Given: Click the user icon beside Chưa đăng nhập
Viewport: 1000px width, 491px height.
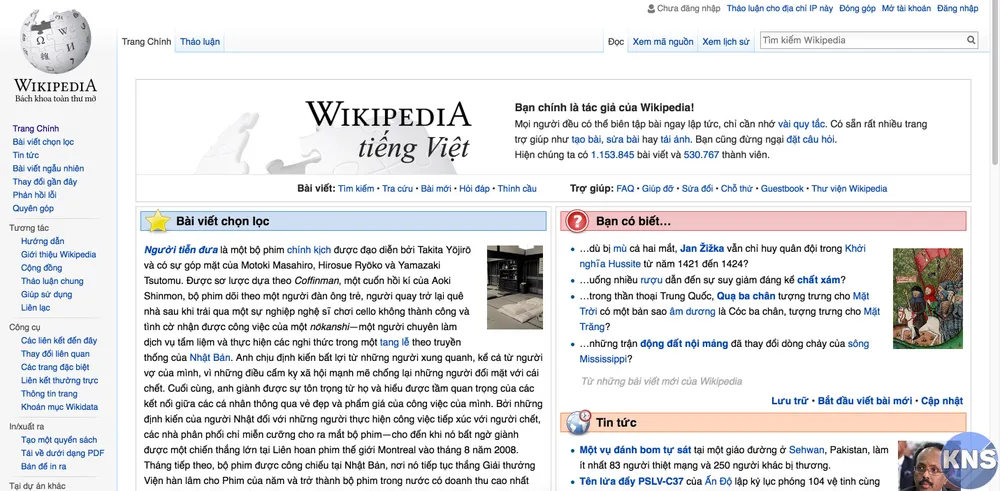Looking at the screenshot, I should [x=651, y=8].
